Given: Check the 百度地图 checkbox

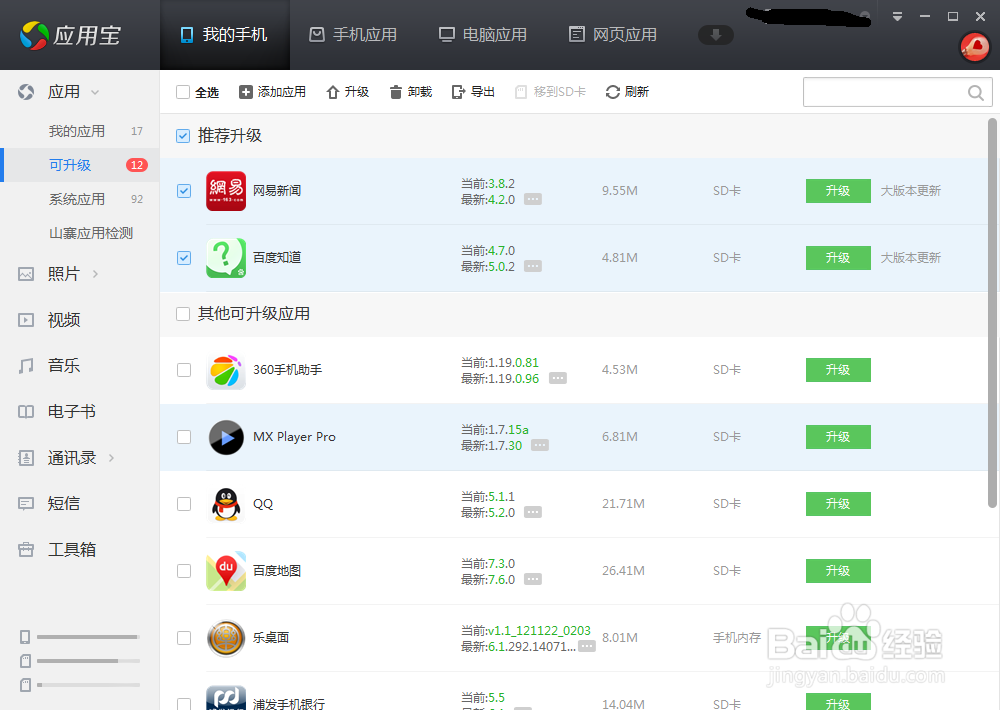Looking at the screenshot, I should point(184,571).
